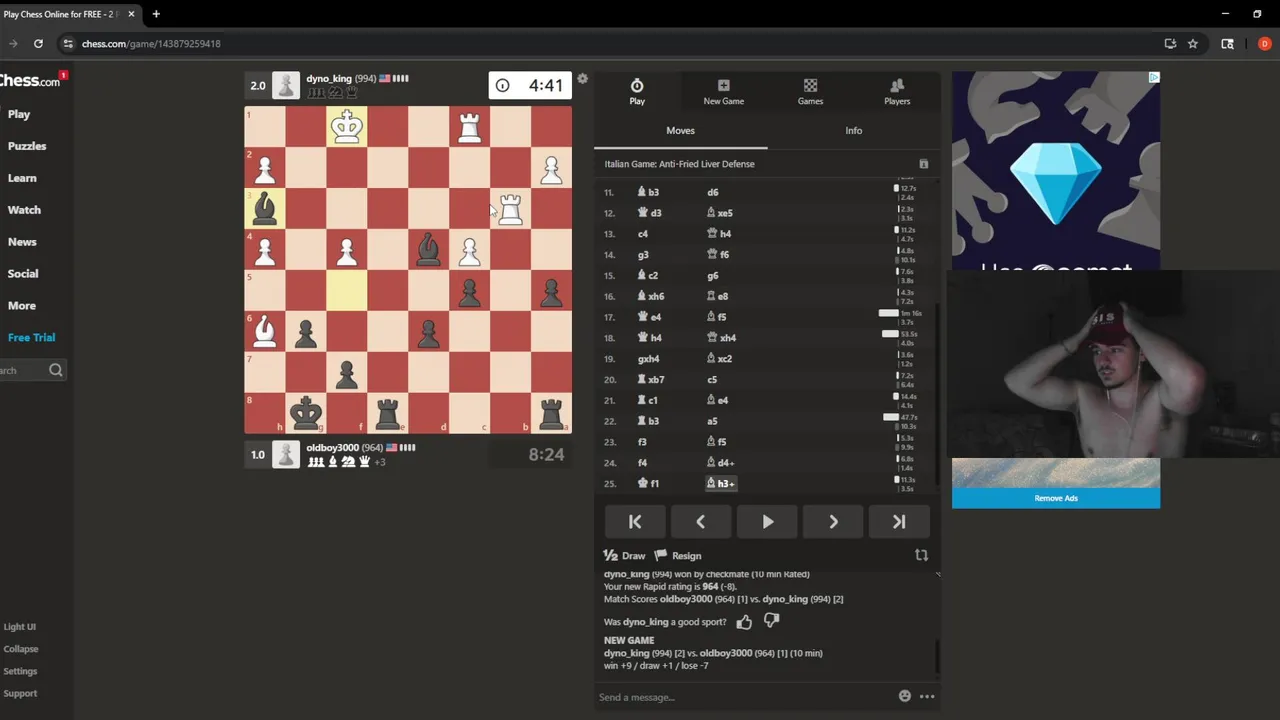Open Chrome profile avatar
The height and width of the screenshot is (720, 1280).
1264,44
